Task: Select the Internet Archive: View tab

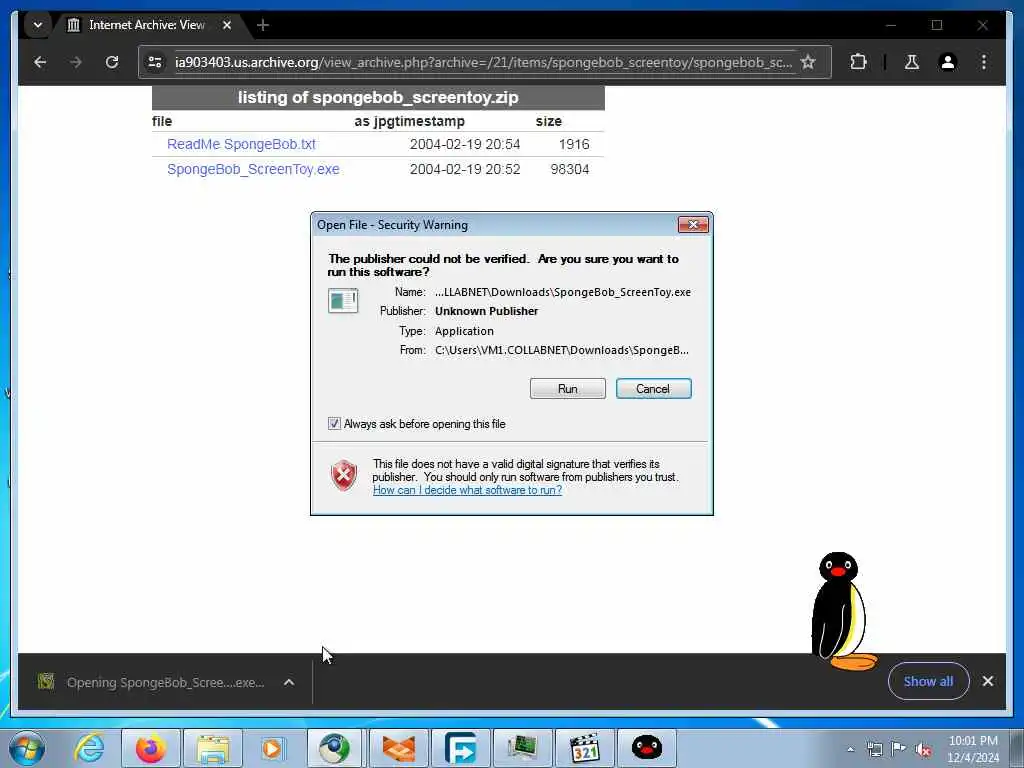Action: [x=147, y=25]
